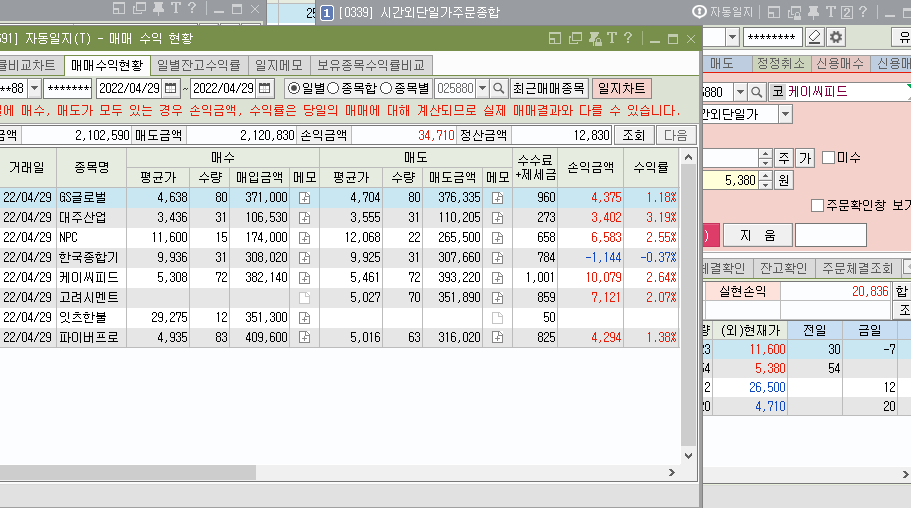The width and height of the screenshot is (911, 508).
Task: Switch to 일지메모 tab
Action: click(279, 65)
